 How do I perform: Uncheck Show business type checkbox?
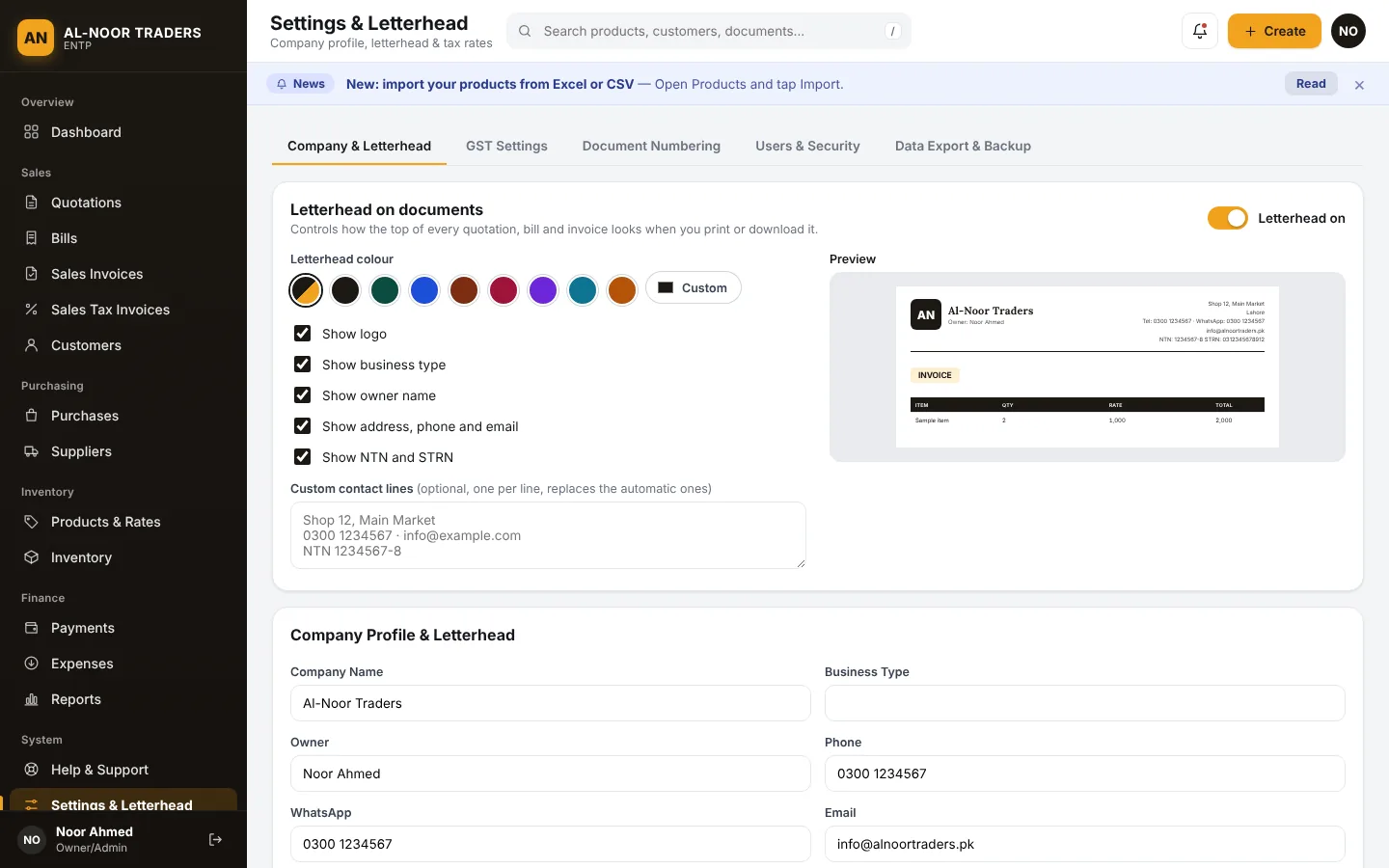click(x=302, y=365)
